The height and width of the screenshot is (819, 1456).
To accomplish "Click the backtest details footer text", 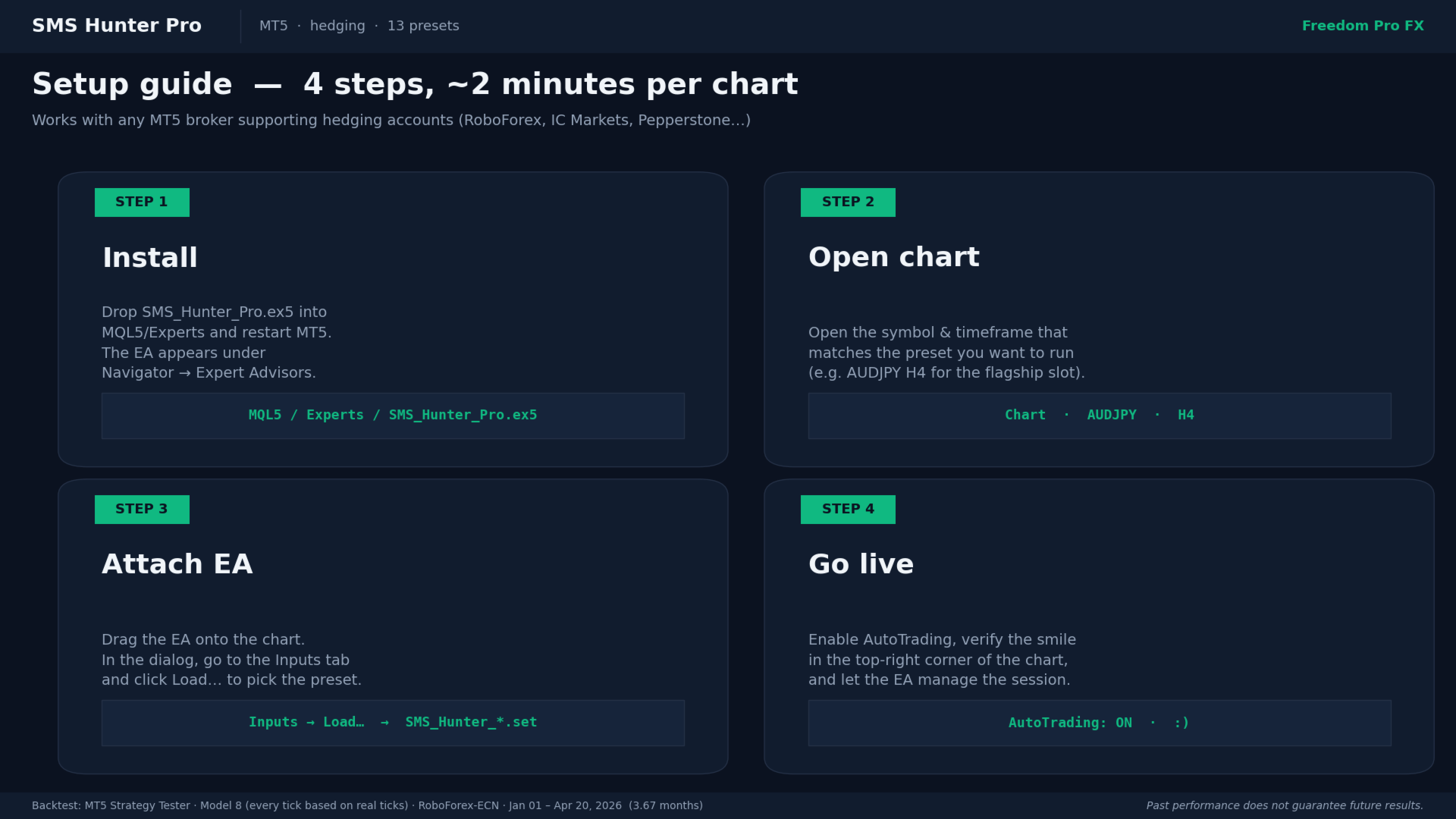I will [367, 805].
